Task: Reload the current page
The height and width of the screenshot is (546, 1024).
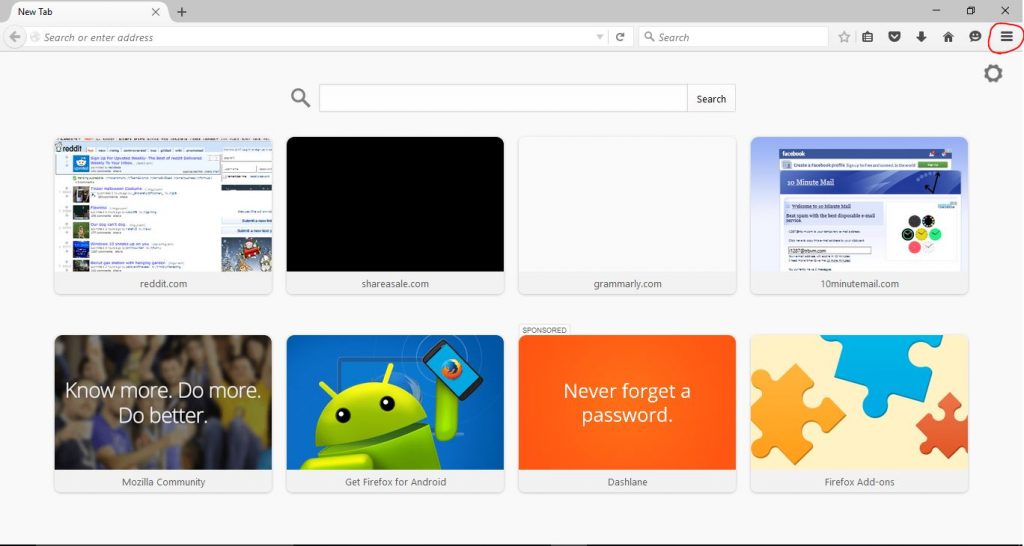Action: 620,37
